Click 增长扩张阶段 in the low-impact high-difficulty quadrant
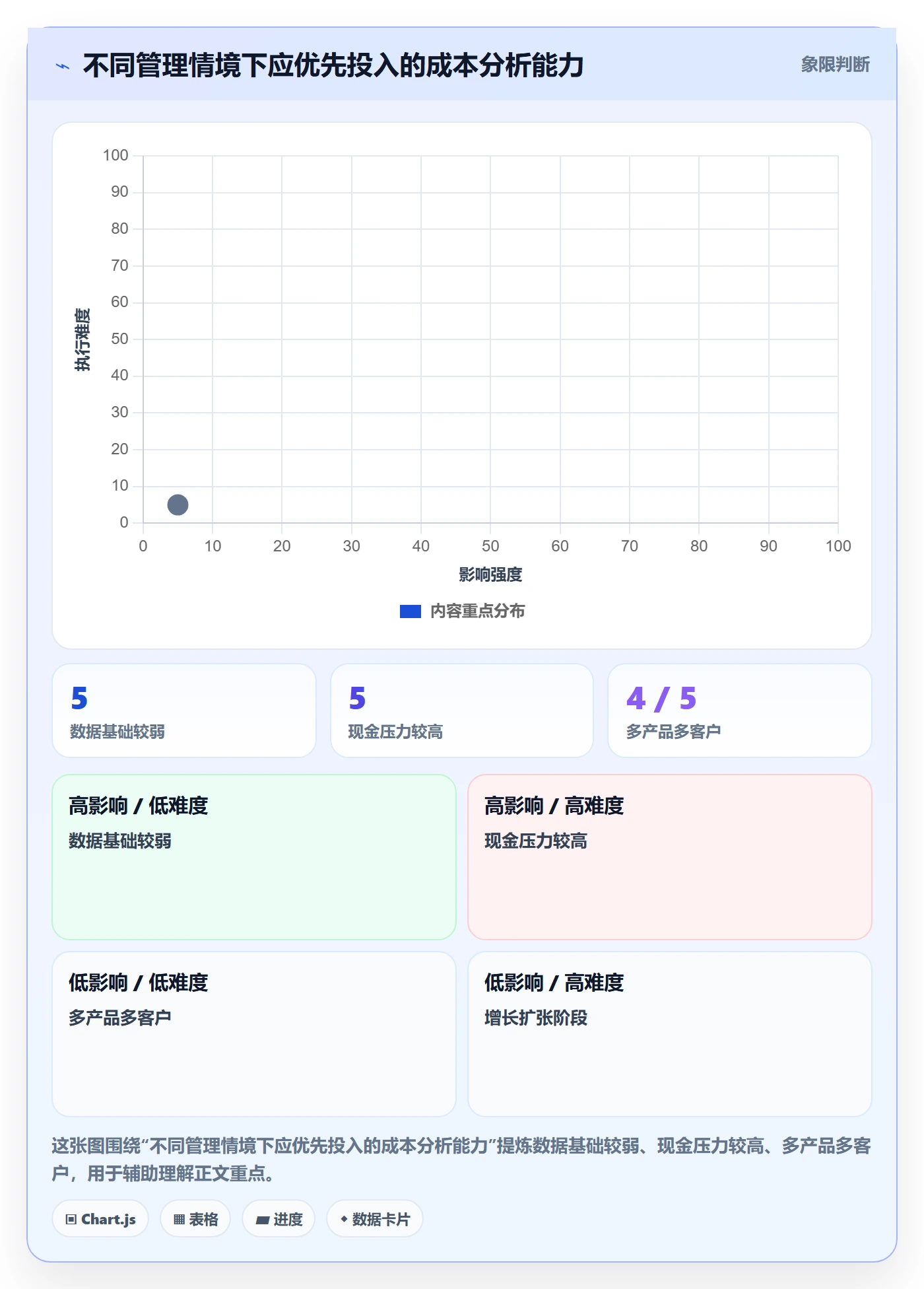Viewport: 924px width, 1289px height. (x=536, y=1018)
